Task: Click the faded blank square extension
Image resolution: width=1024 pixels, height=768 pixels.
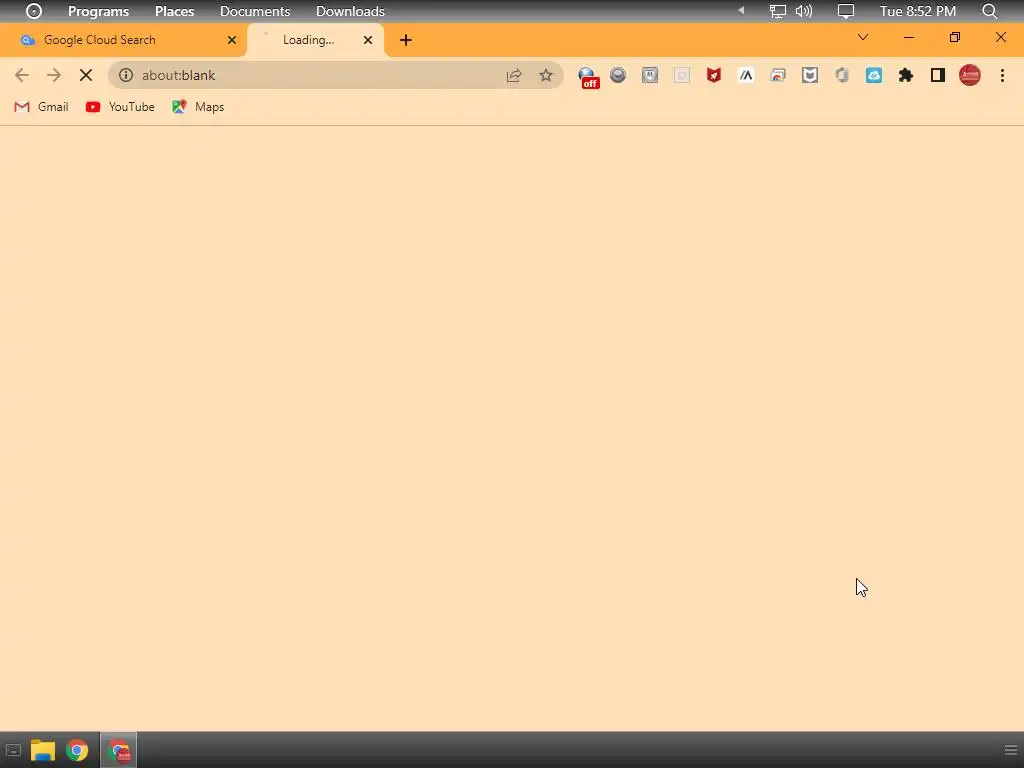Action: 682,75
